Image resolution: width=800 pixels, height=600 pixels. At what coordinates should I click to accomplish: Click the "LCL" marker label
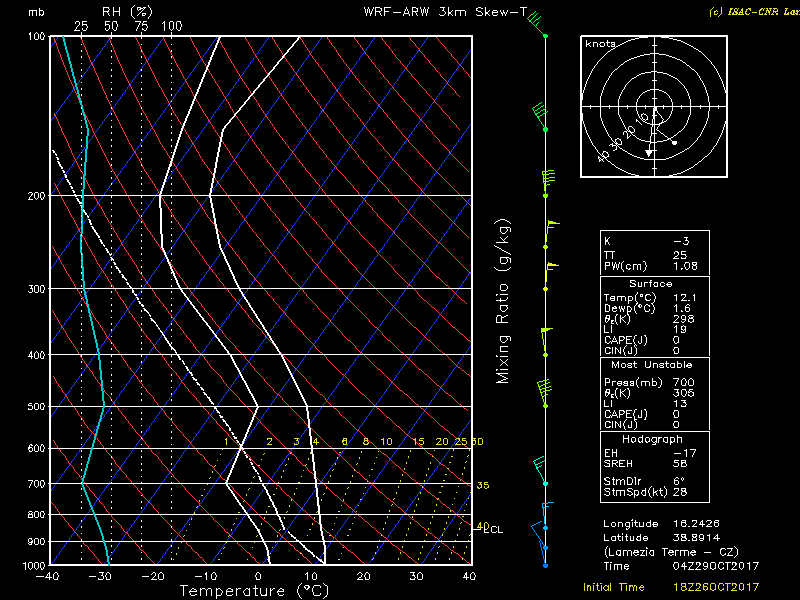point(493,530)
